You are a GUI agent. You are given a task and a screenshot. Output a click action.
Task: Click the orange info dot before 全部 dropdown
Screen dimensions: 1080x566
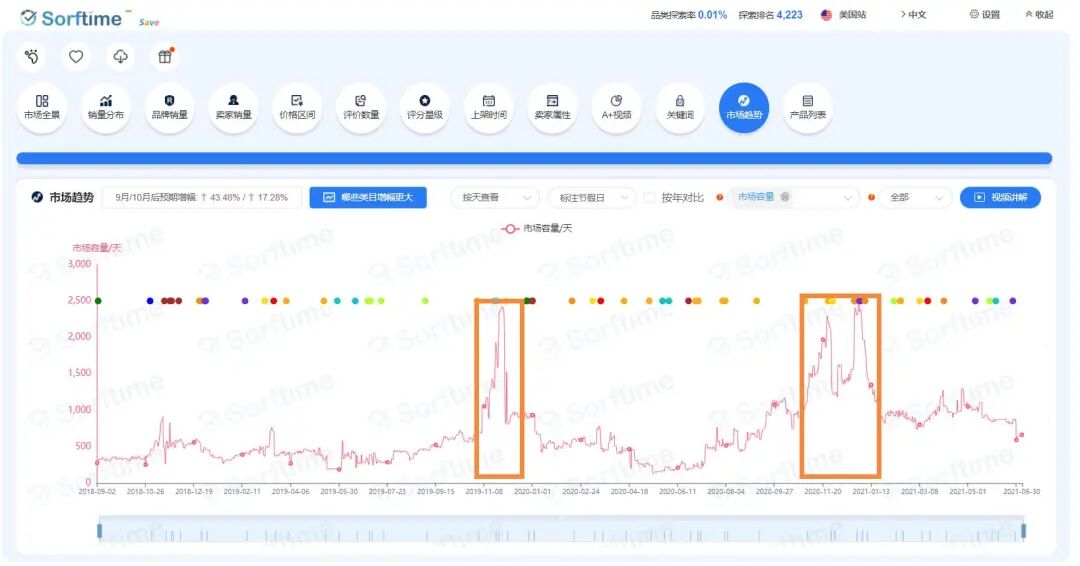point(871,198)
